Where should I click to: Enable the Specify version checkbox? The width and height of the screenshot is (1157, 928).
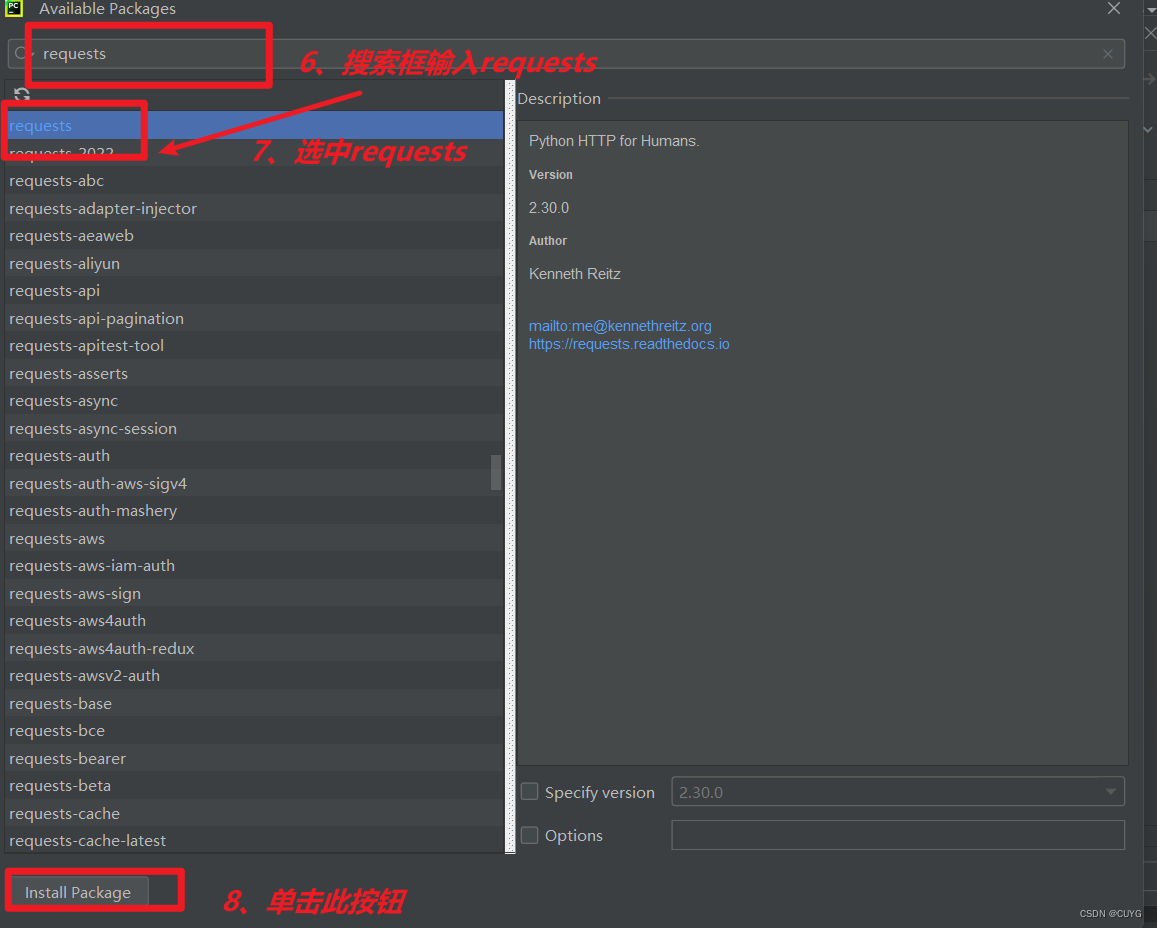point(529,792)
